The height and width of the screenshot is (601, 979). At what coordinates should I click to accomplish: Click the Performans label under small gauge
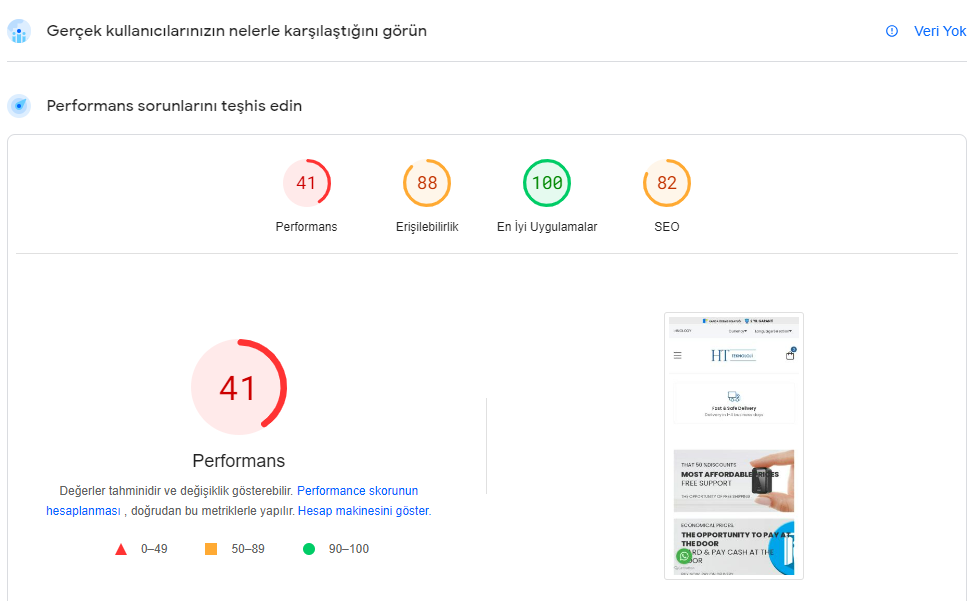[306, 227]
